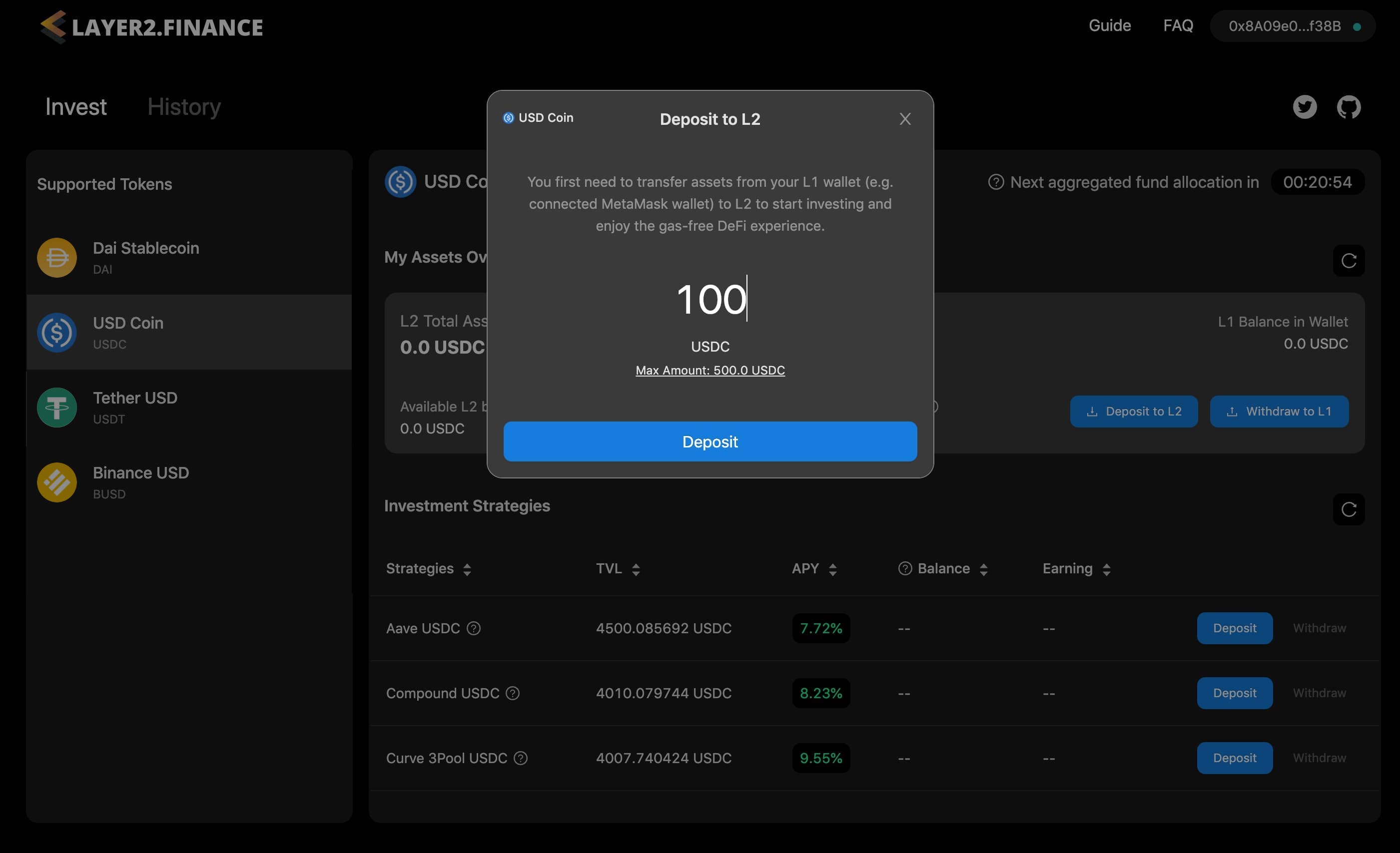
Task: Click help icon beside next fund allocation
Action: (996, 182)
